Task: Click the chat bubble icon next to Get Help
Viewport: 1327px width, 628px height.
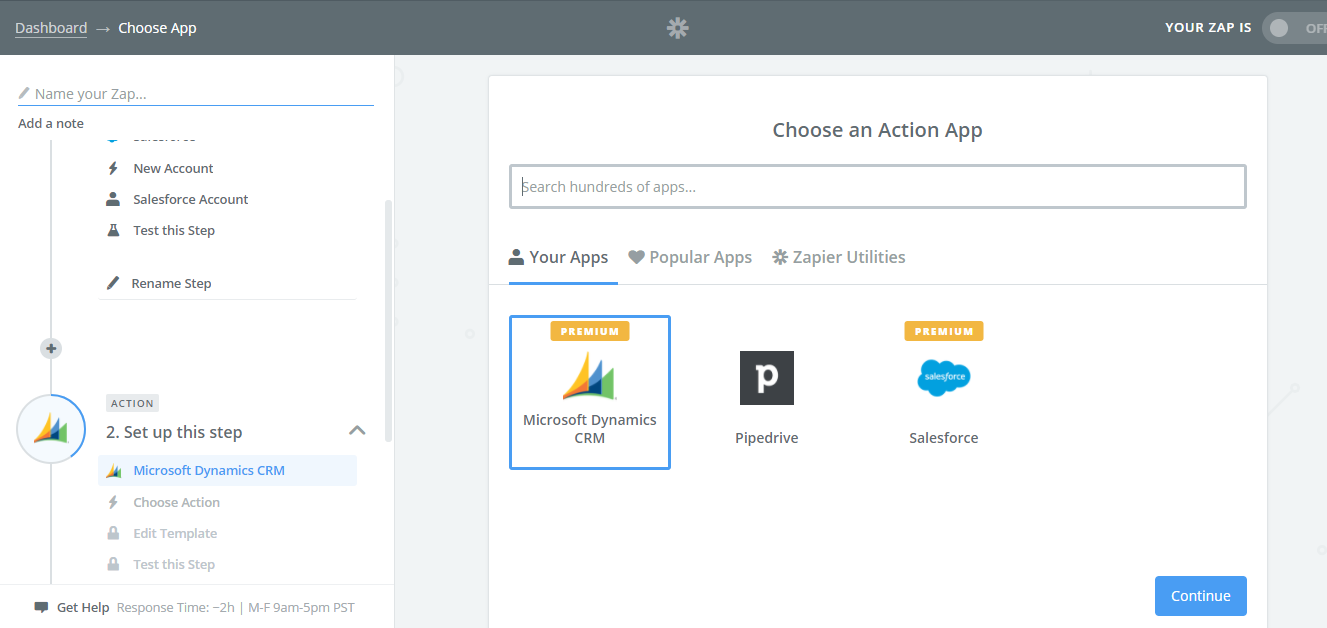Action: (x=41, y=607)
